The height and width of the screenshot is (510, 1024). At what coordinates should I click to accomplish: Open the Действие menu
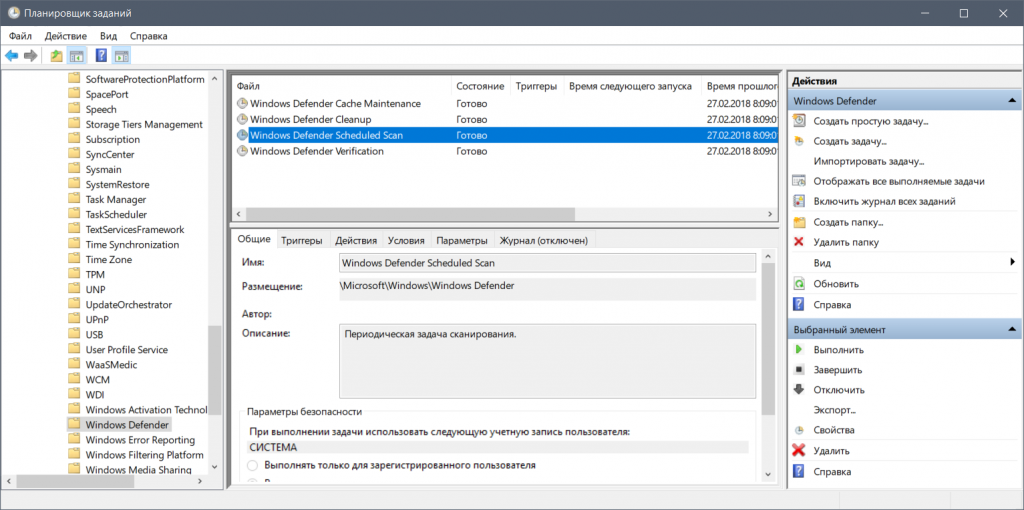tap(64, 36)
